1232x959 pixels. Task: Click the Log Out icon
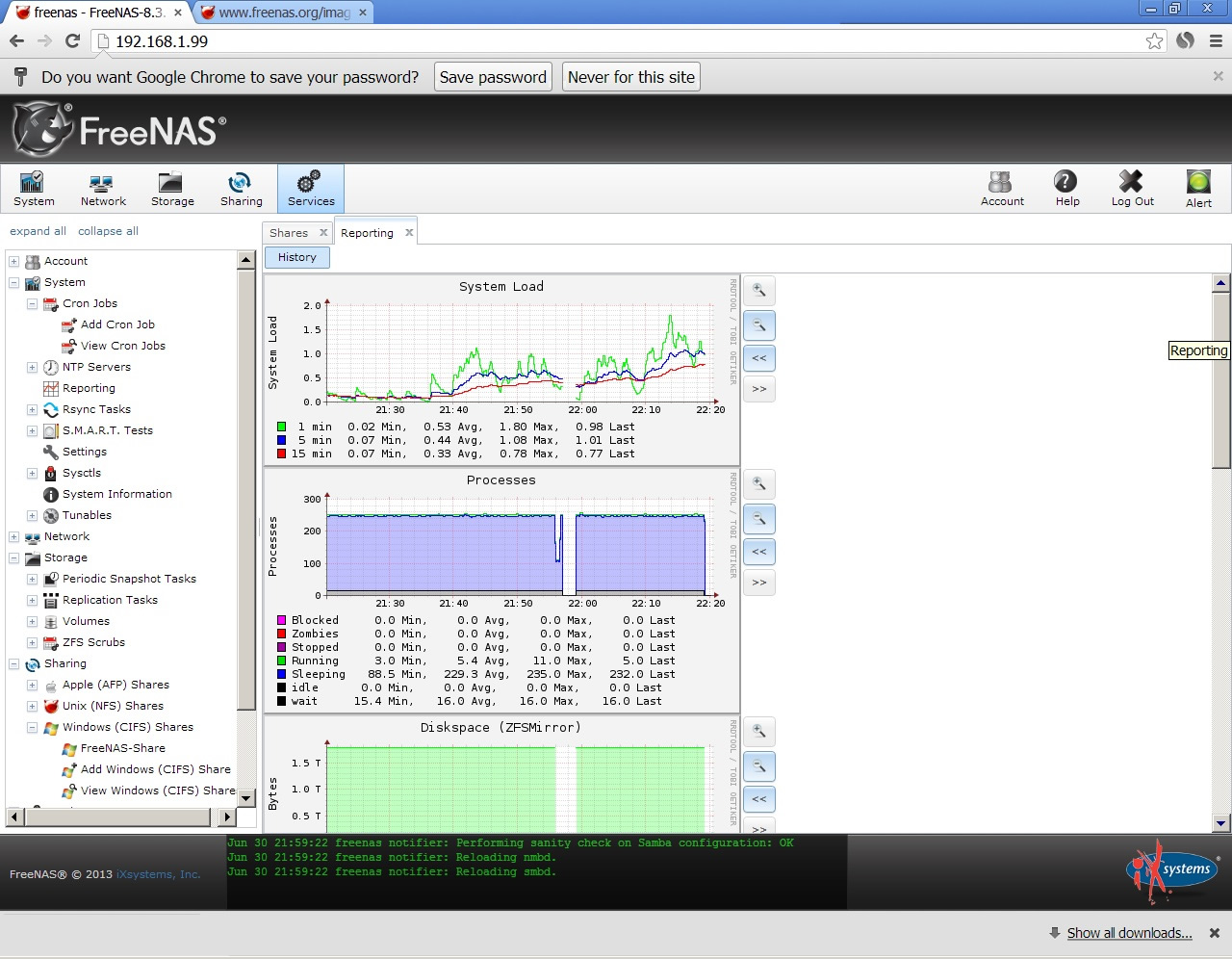(1132, 189)
